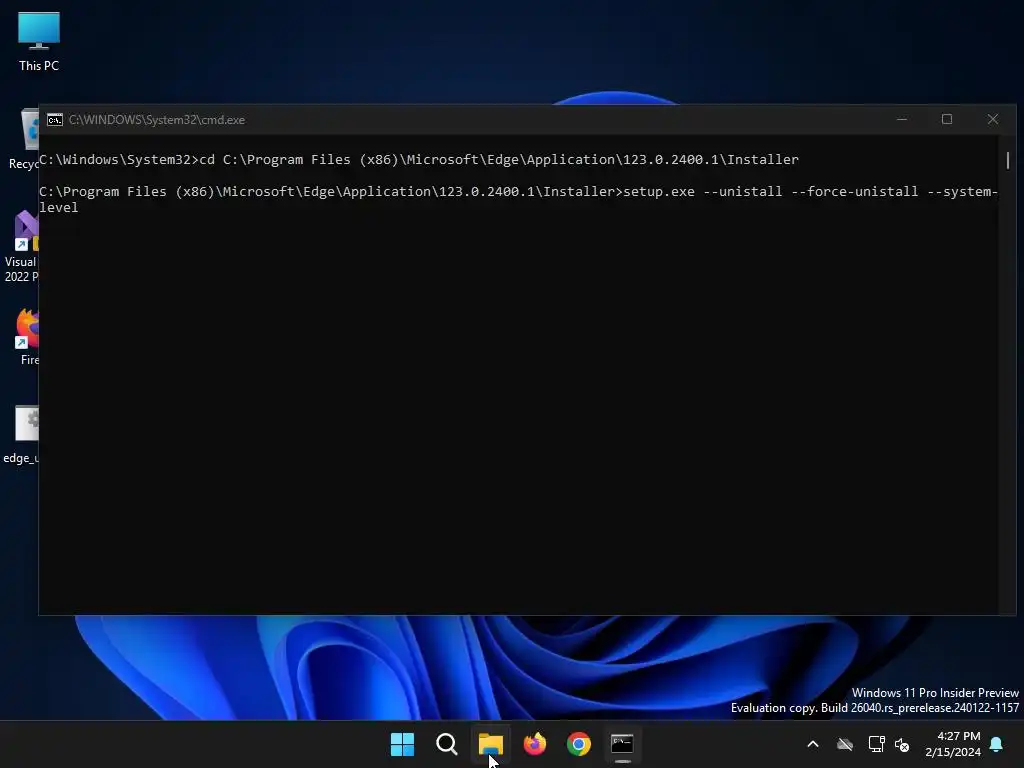Click the 'setup.exe --unistall' command text
The height and width of the screenshot is (768, 1024).
(703, 191)
